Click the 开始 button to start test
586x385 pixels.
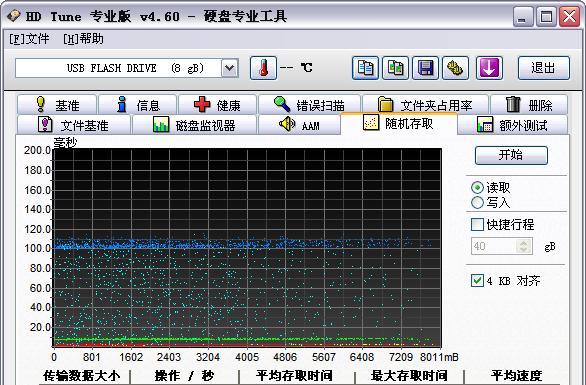(511, 155)
